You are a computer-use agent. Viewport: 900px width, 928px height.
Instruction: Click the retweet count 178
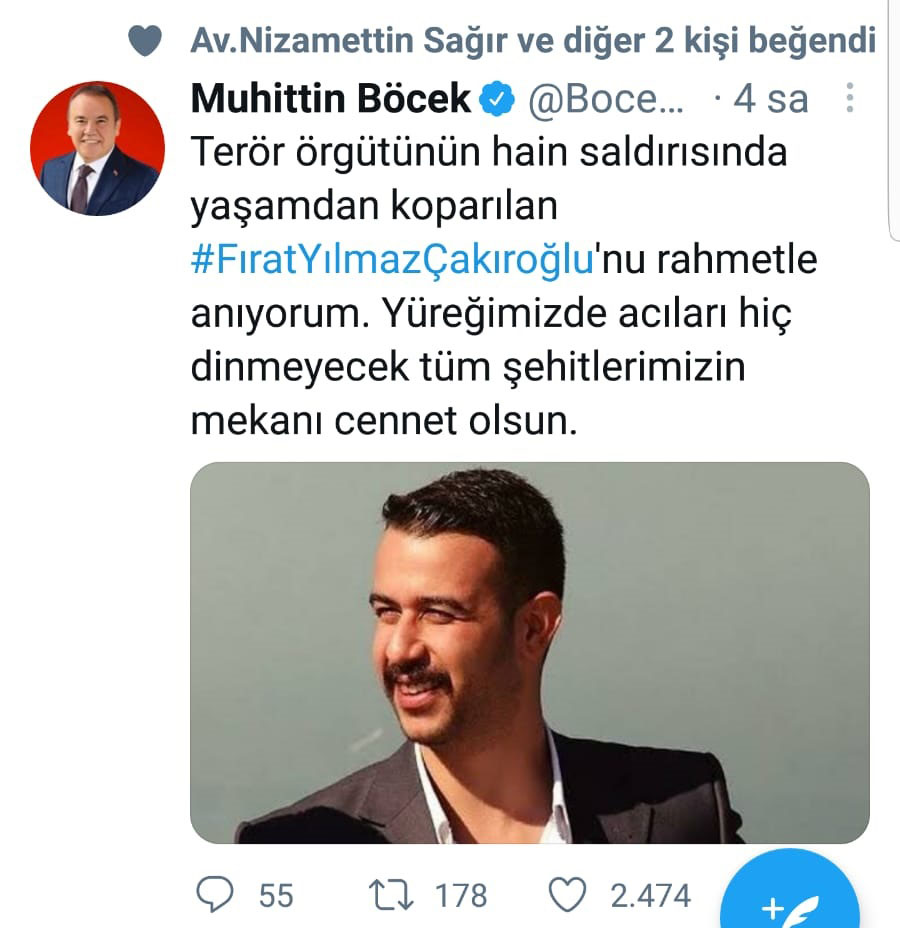tap(460, 894)
